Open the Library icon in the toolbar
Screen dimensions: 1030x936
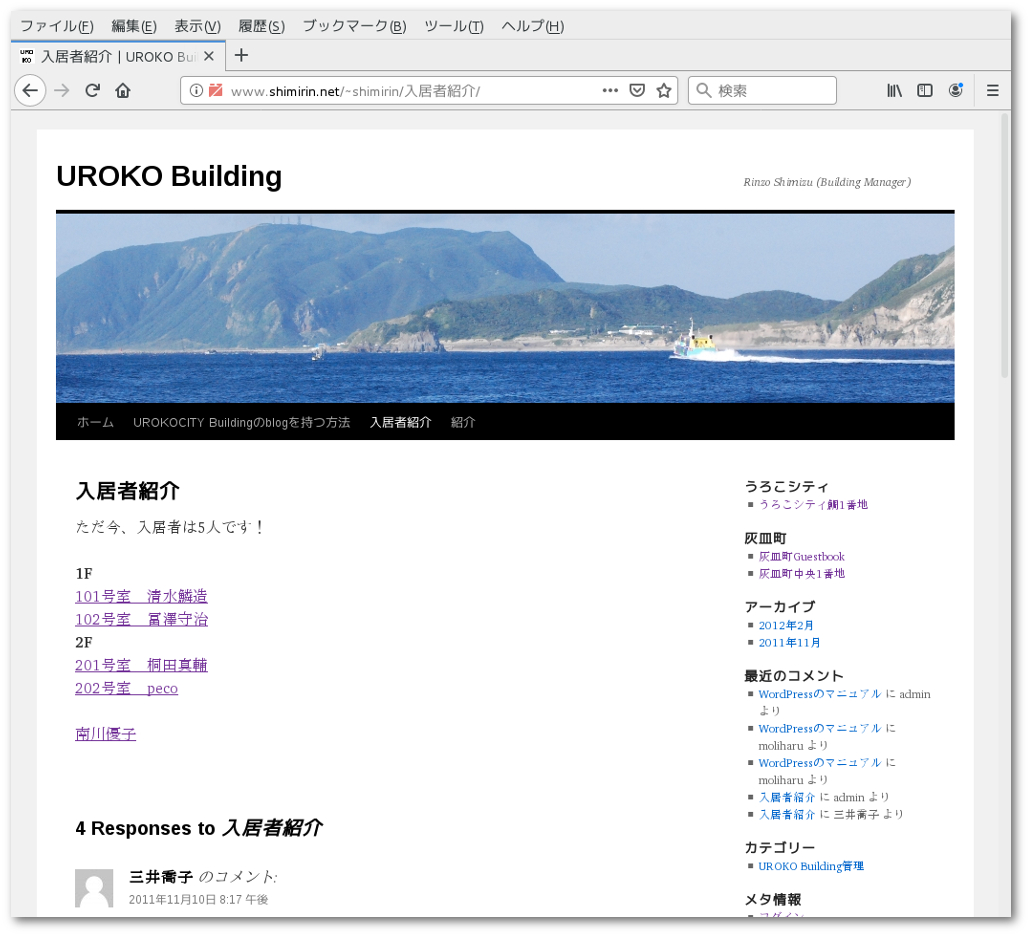(x=894, y=90)
